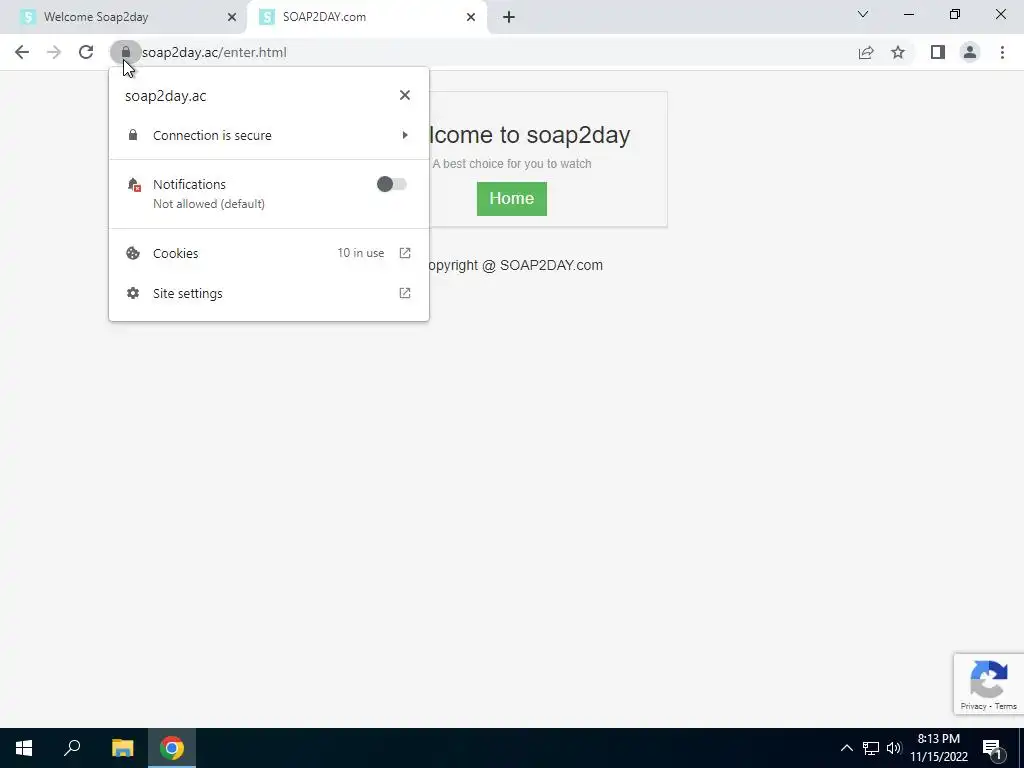
Task: Click the address bar URL
Action: click(x=214, y=52)
